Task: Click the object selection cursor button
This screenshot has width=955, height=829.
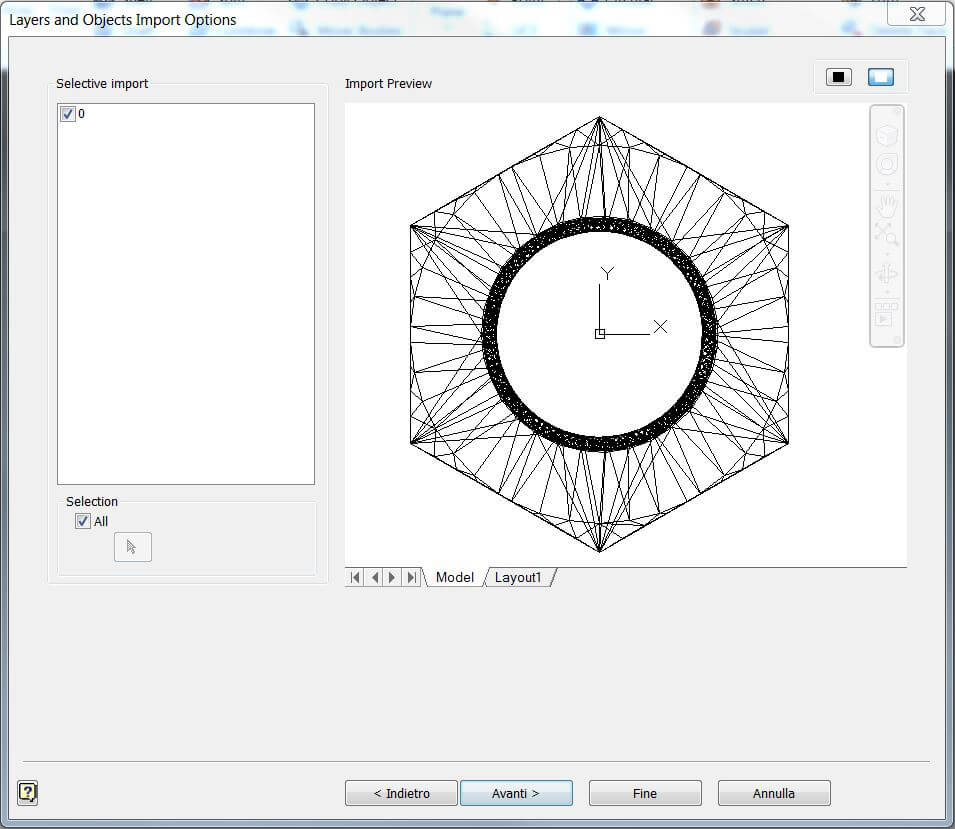Action: [133, 547]
